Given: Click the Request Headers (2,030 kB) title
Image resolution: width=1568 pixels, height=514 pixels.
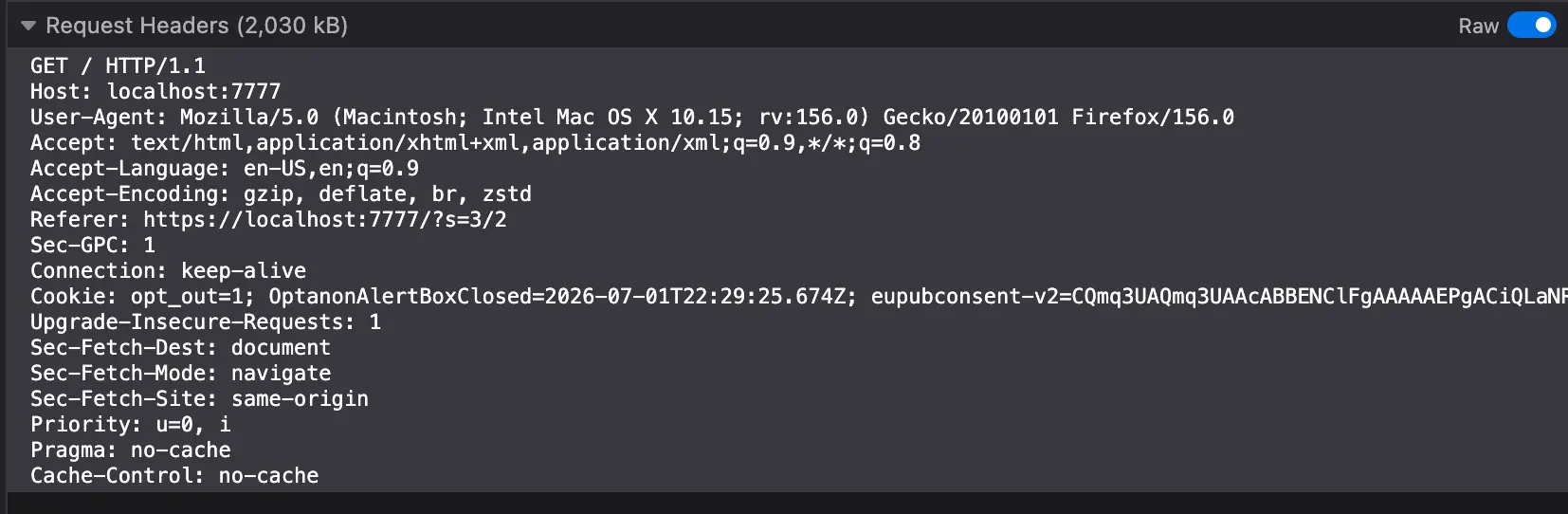Looking at the screenshot, I should (196, 26).
